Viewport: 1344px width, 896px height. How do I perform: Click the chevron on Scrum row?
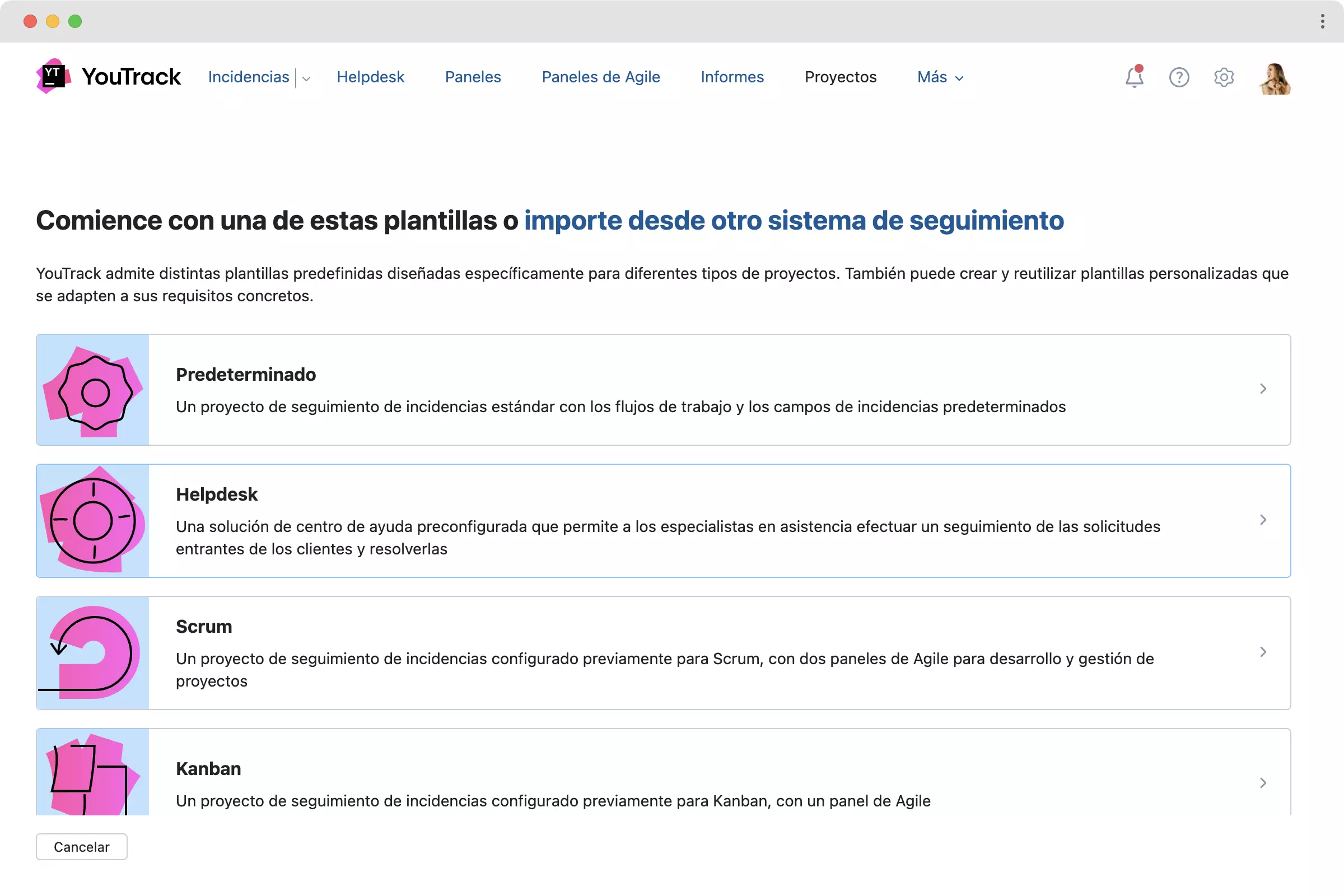click(1263, 652)
